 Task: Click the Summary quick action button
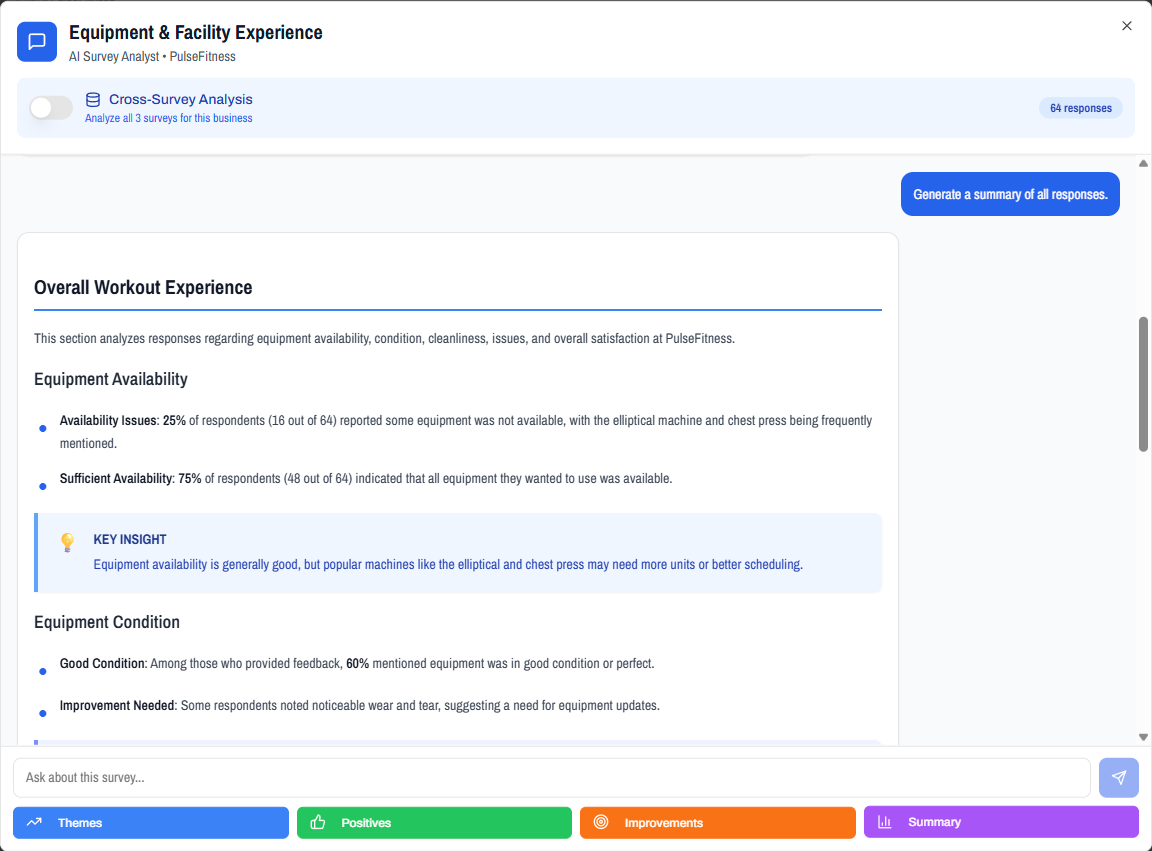1001,822
